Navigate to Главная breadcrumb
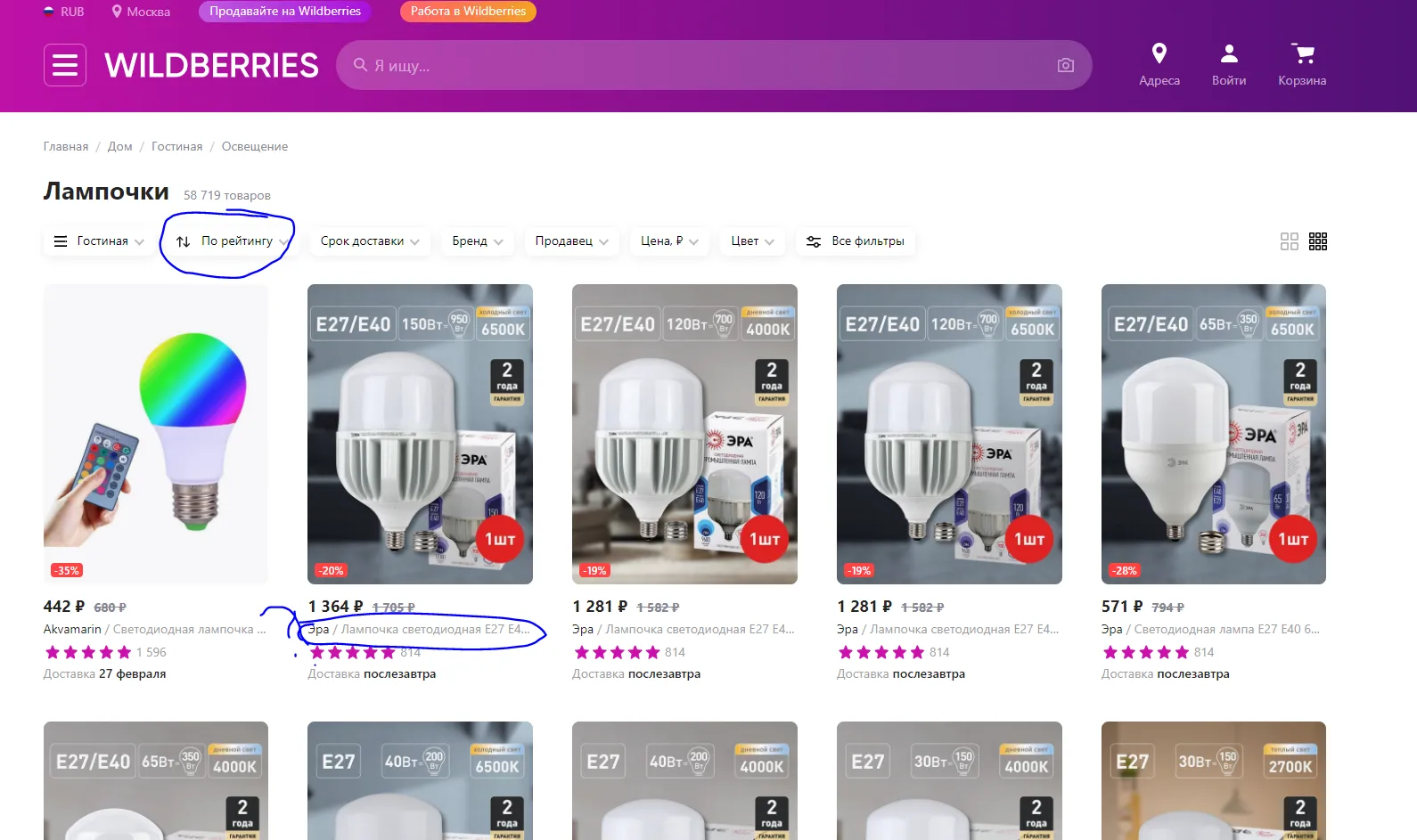Viewport: 1417px width, 840px height. [x=66, y=147]
